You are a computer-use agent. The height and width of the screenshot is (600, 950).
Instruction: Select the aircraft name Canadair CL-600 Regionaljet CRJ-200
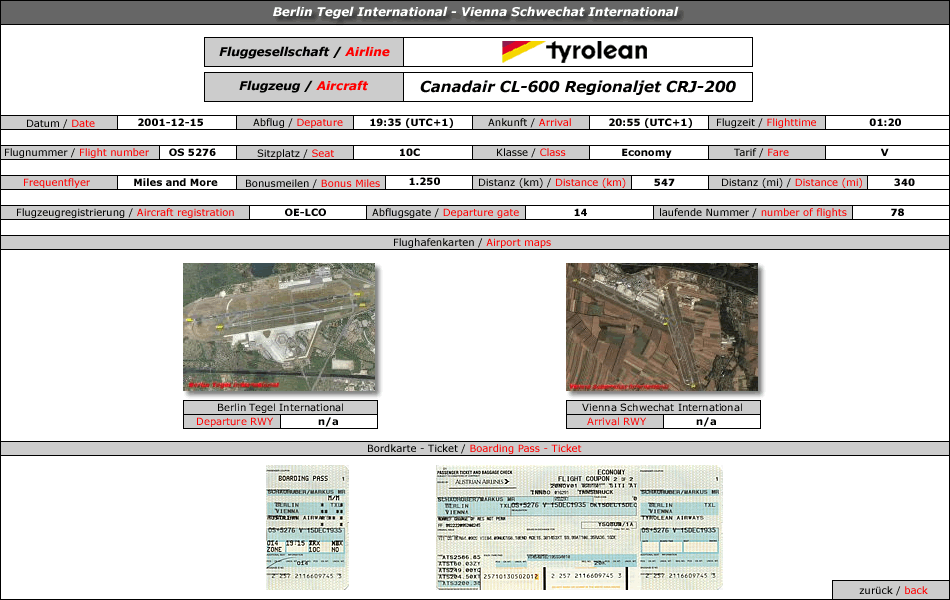click(578, 87)
